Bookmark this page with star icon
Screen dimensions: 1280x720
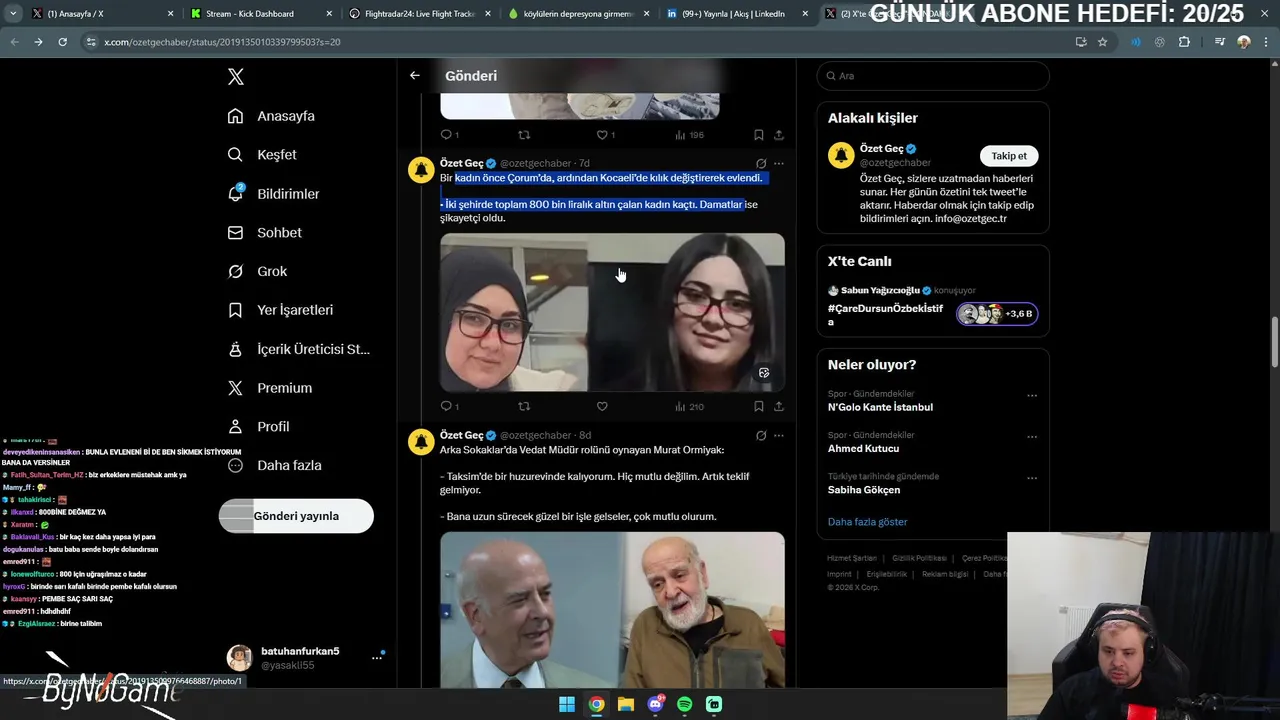pos(1102,42)
